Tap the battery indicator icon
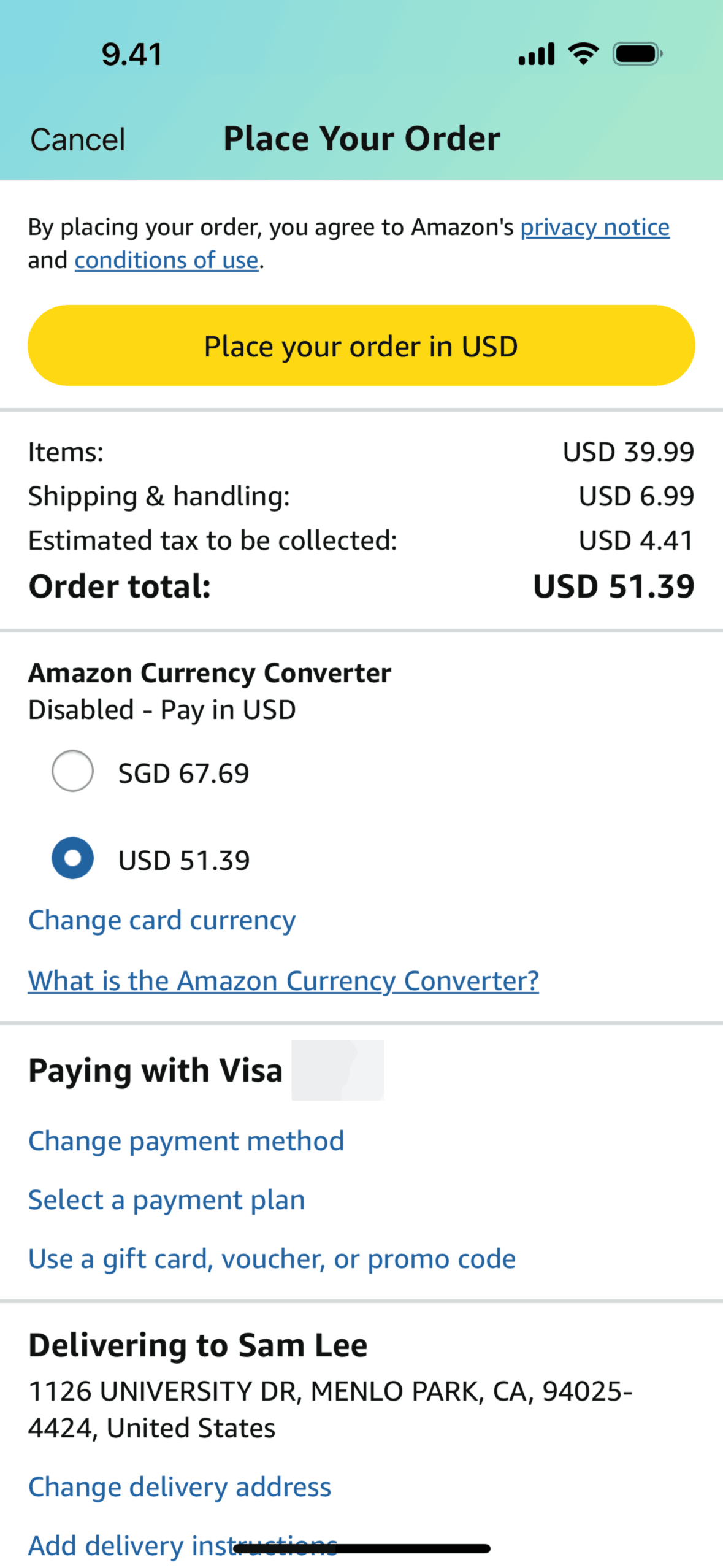The width and height of the screenshot is (723, 1568). click(x=637, y=54)
